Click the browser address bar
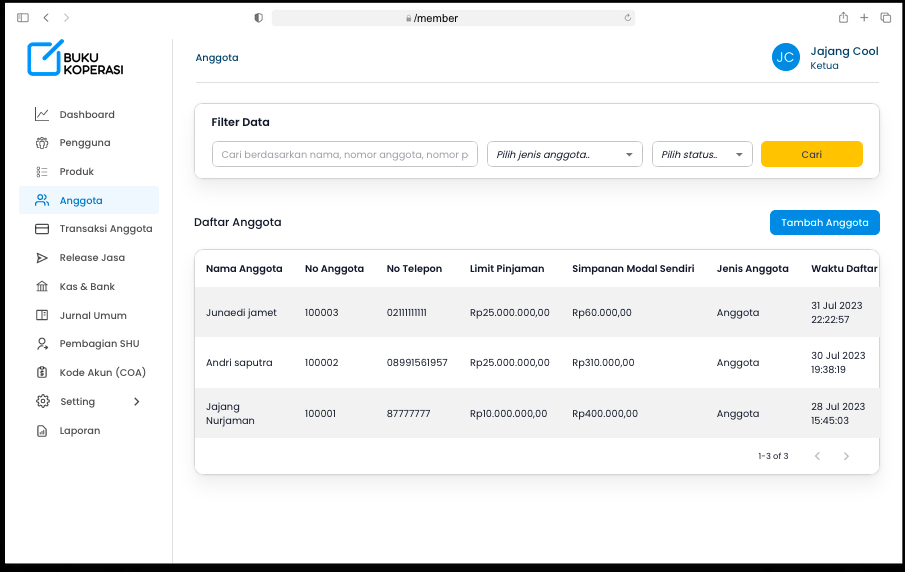Viewport: 905px width, 572px height. (453, 18)
